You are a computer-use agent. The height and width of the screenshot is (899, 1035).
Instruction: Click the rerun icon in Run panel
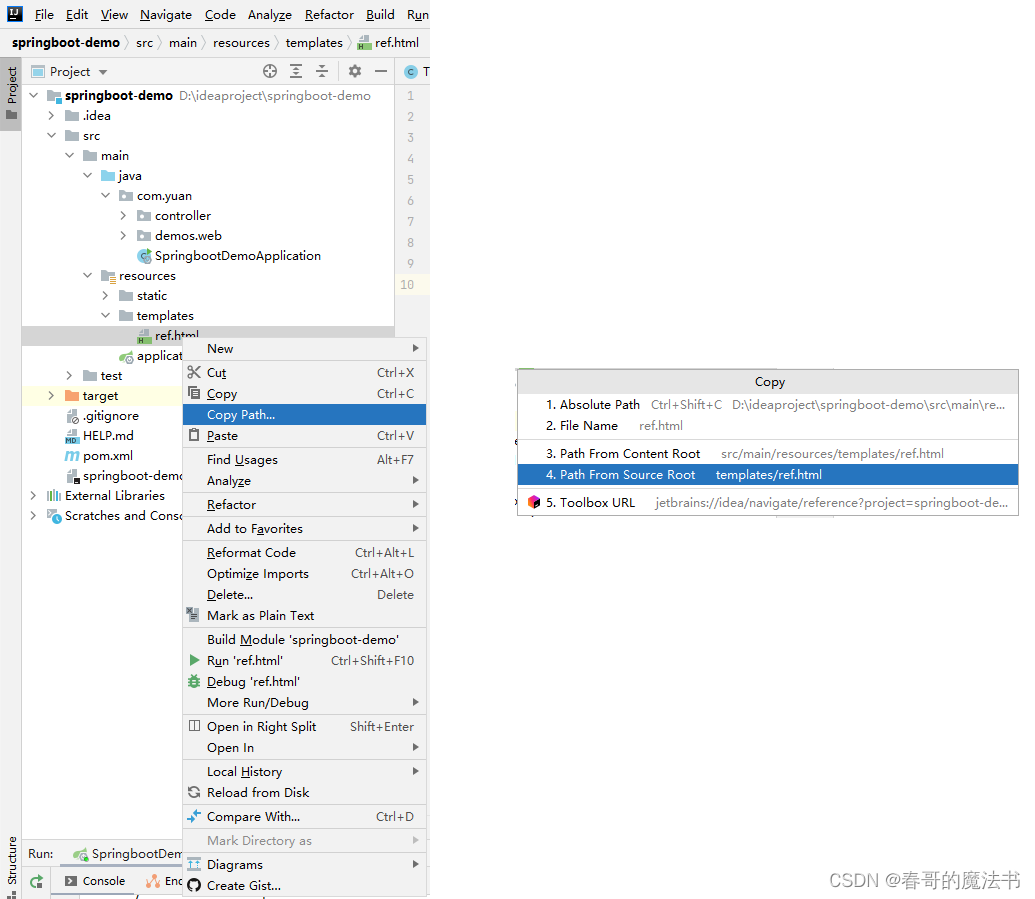[36, 881]
